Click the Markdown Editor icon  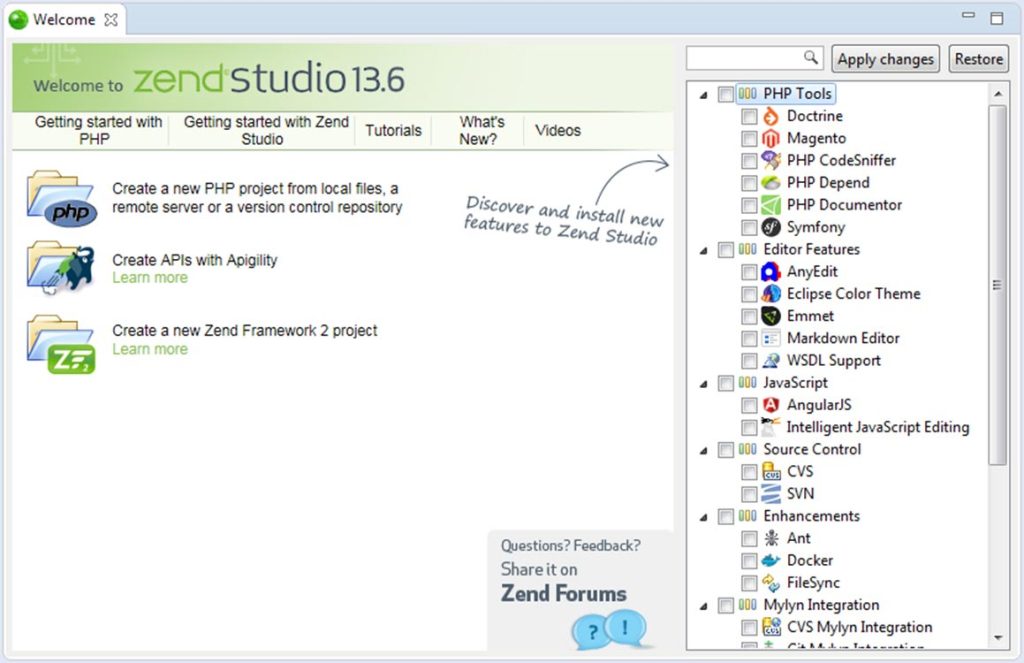click(x=771, y=338)
